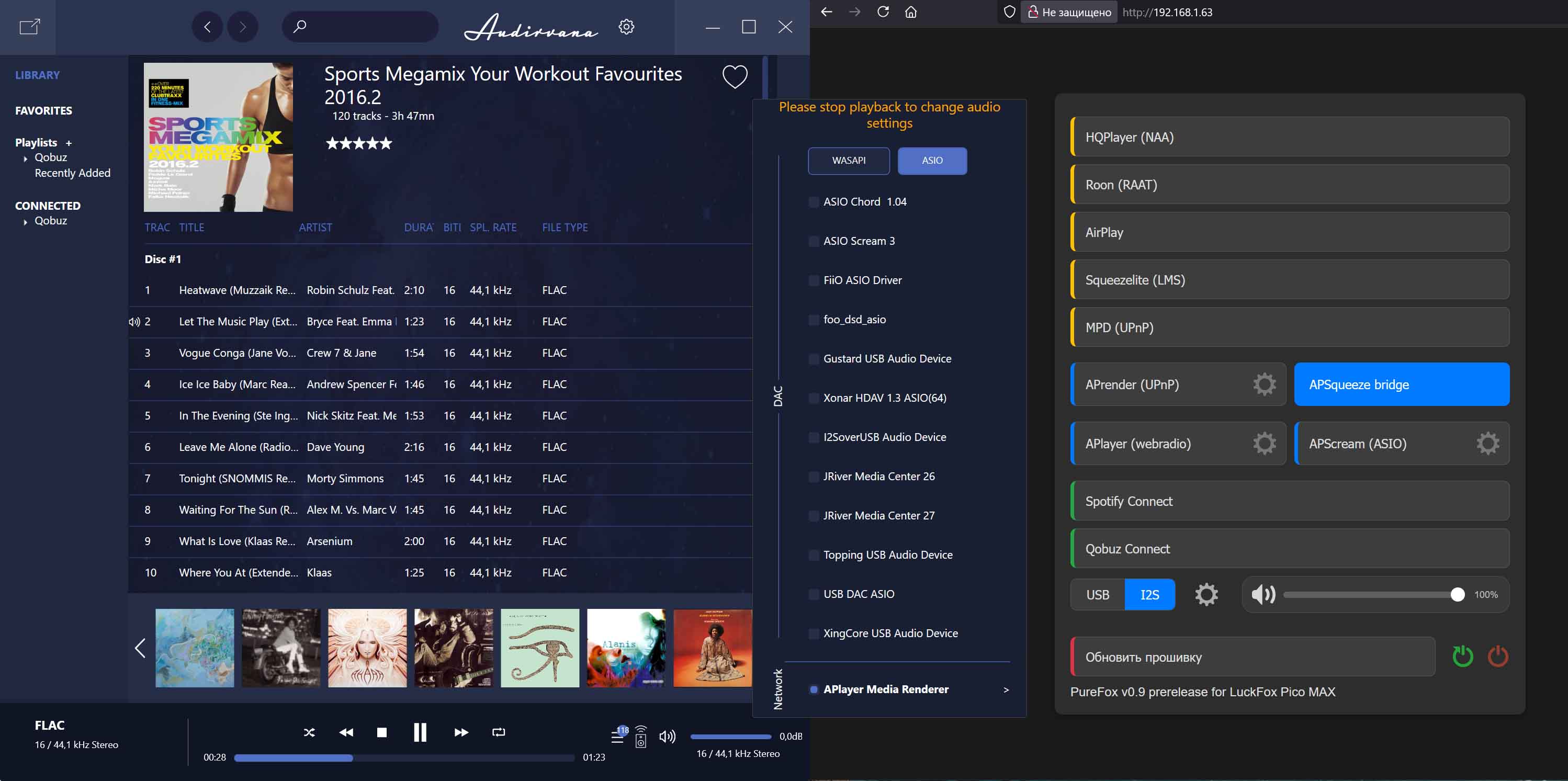Toggle repeat mode icon
The height and width of the screenshot is (781, 1568).
499,732
